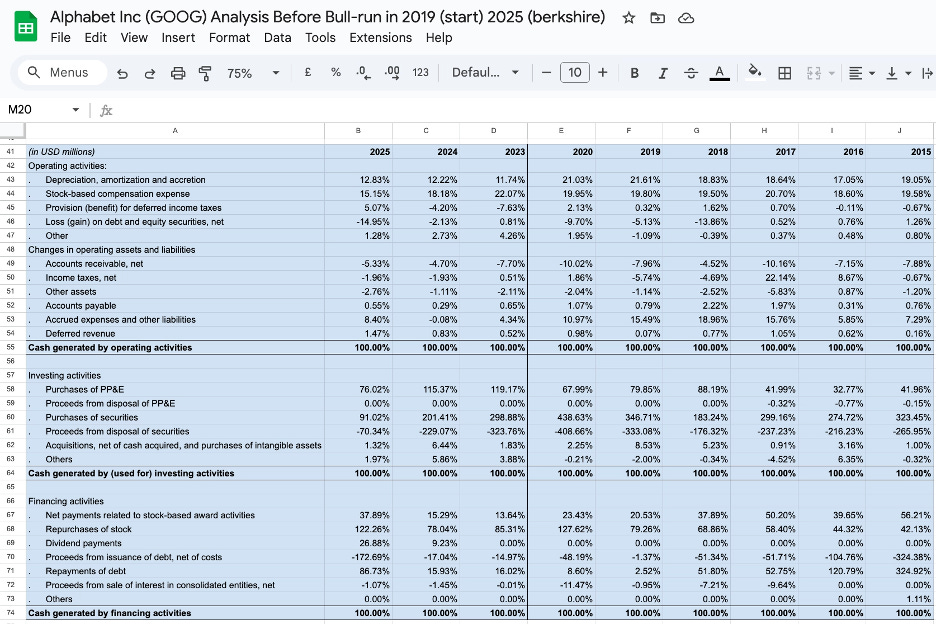Open the font family dropdown
The height and width of the screenshot is (624, 936).
pos(485,72)
